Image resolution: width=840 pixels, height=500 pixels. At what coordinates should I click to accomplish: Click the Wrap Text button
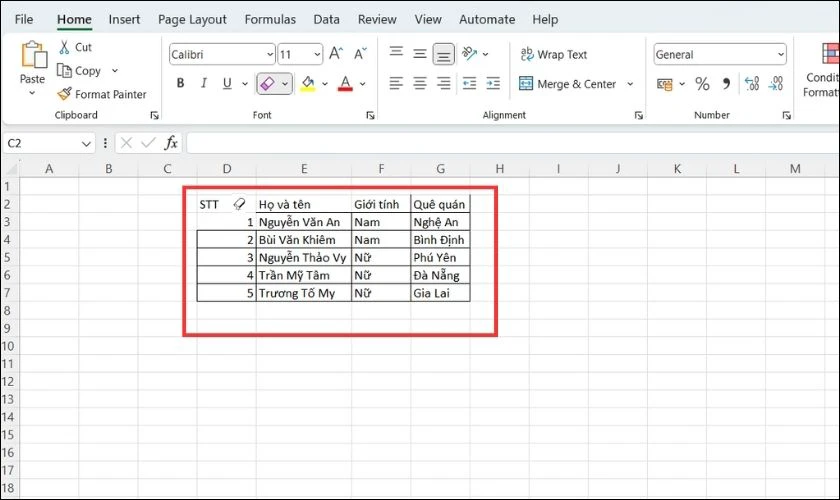(x=553, y=54)
